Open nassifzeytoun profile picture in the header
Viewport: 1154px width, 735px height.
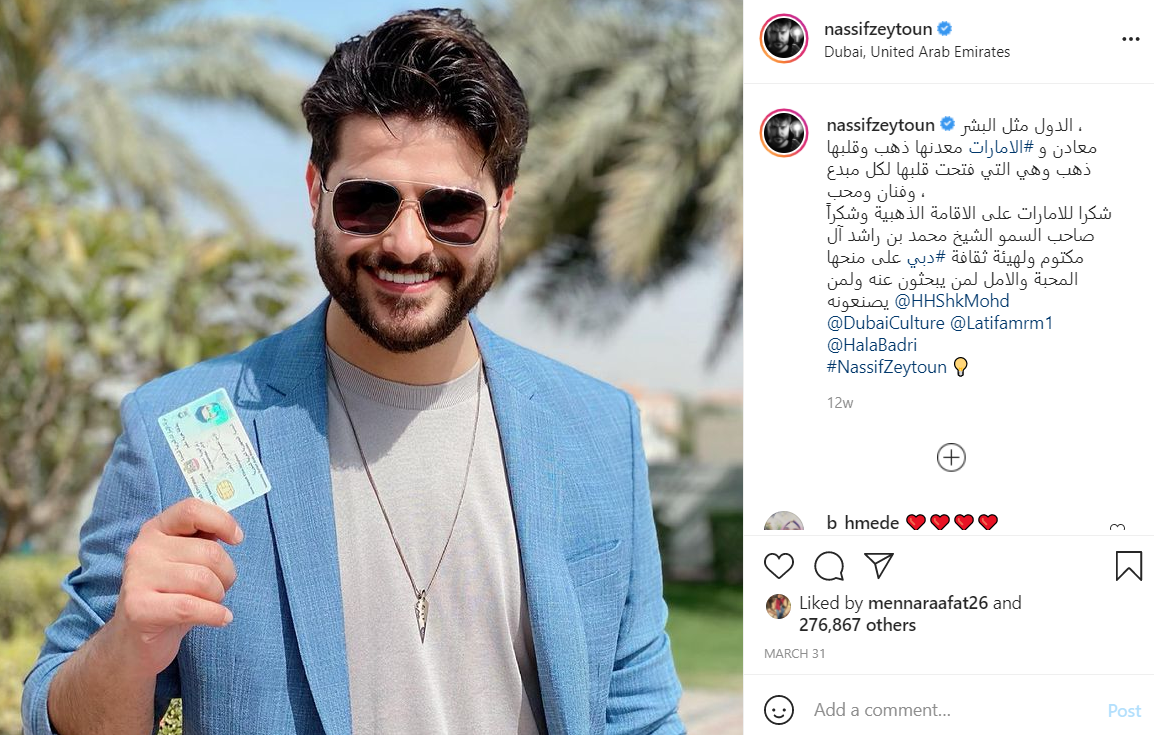[x=784, y=38]
